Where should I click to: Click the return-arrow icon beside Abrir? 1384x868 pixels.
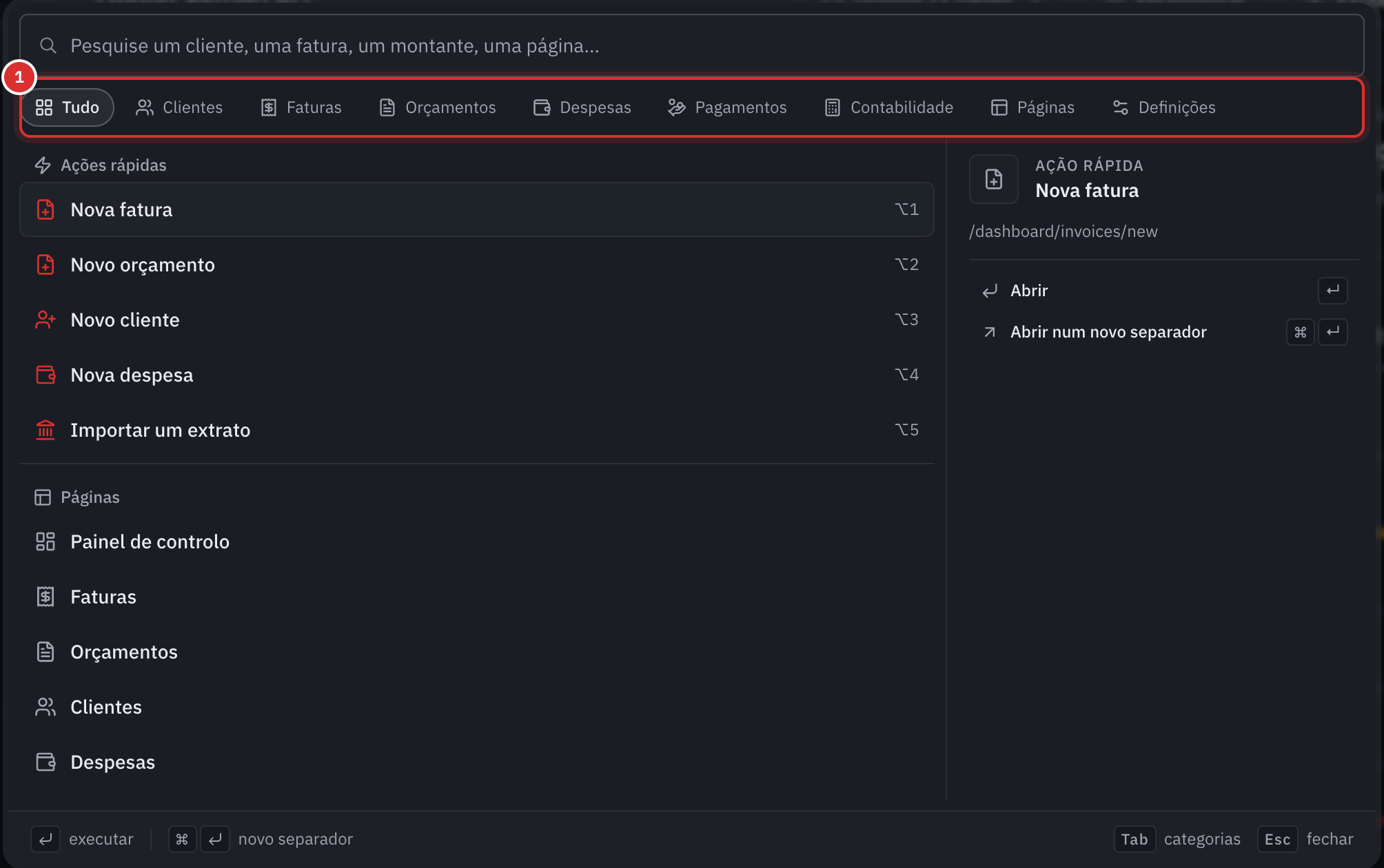tap(990, 291)
